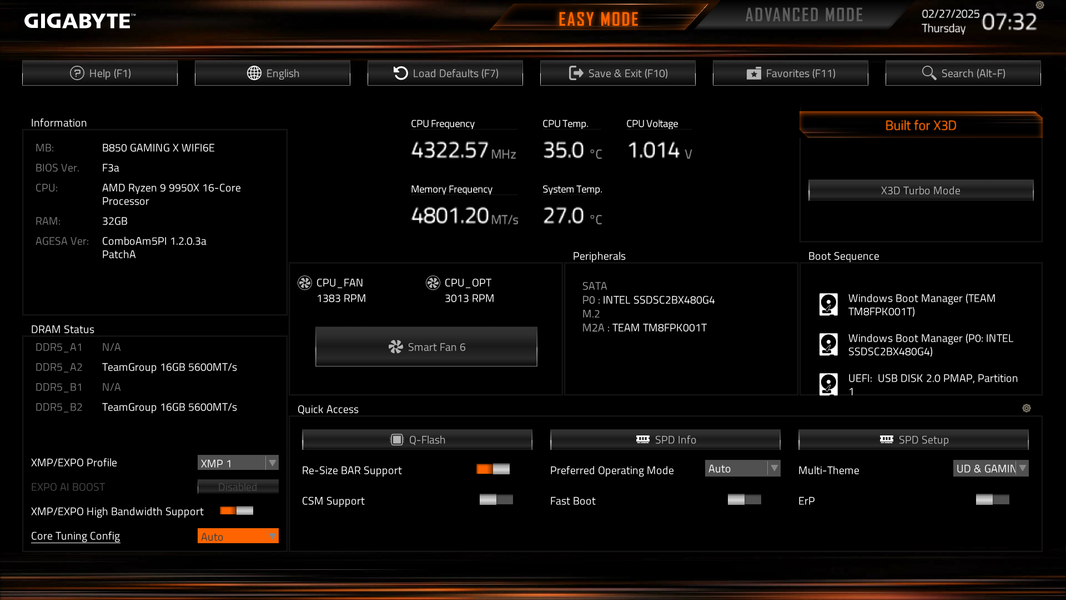
Task: Switch to Advanced Mode tab
Action: 804,16
